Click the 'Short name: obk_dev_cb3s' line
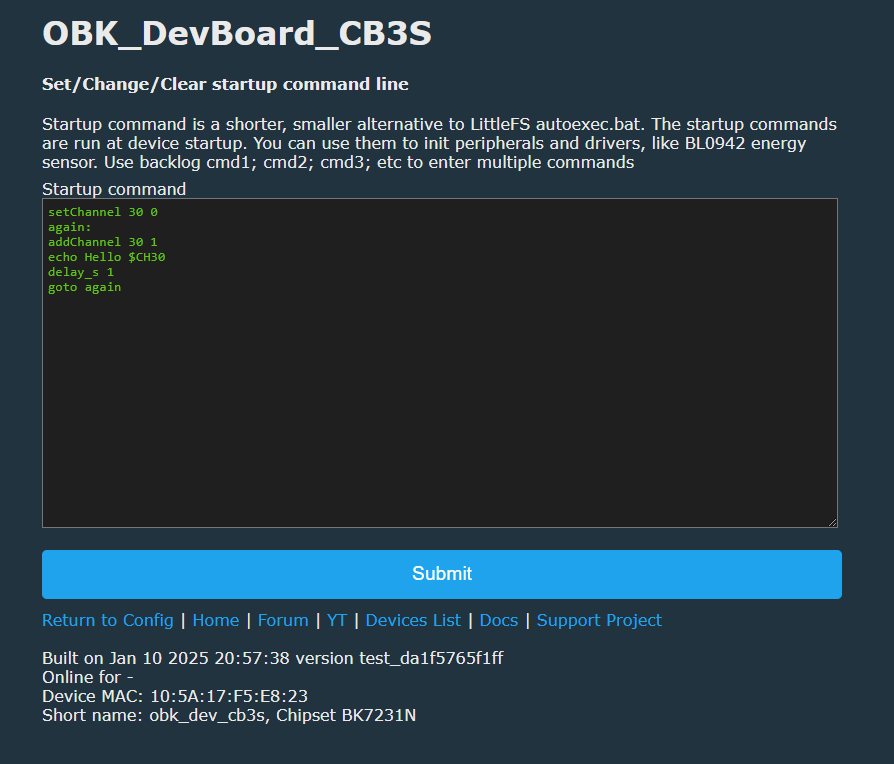This screenshot has height=764, width=894. [x=229, y=716]
